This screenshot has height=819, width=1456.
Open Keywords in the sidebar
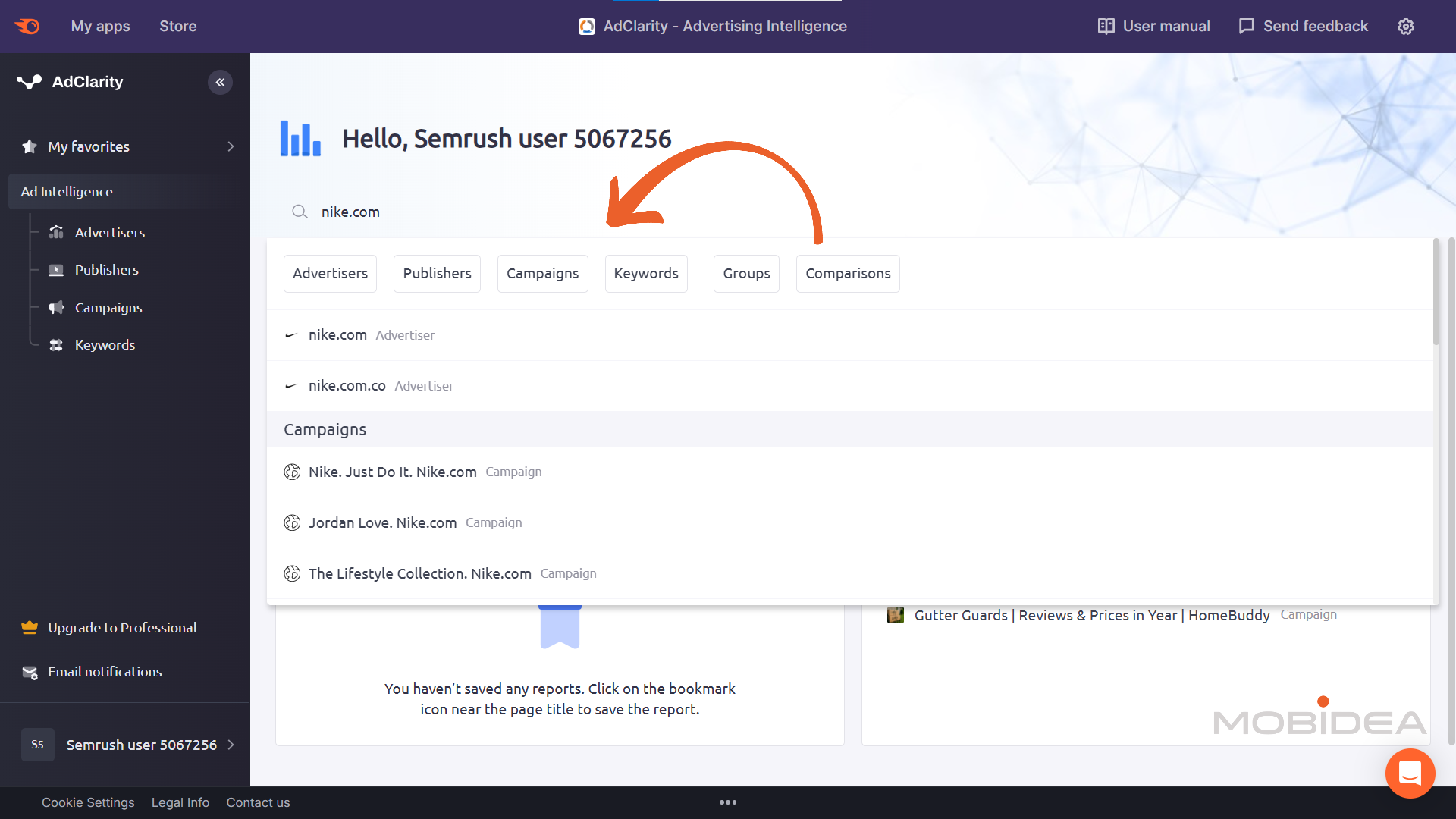pos(104,344)
